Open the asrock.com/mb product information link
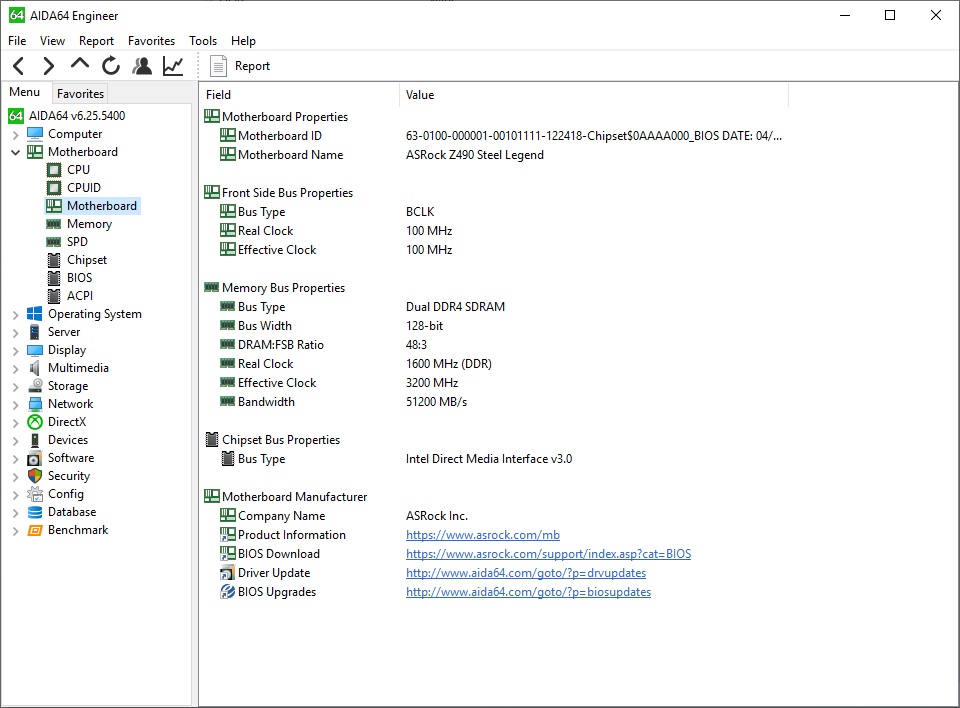 coord(482,535)
